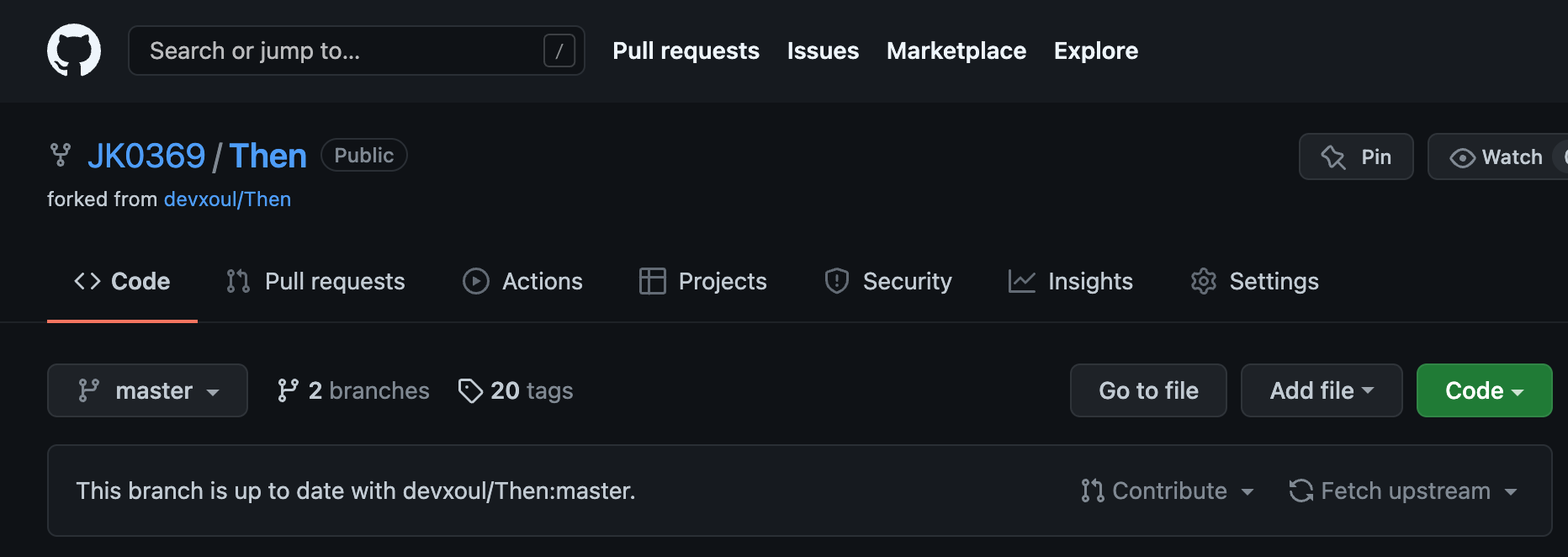The width and height of the screenshot is (1568, 557).
Task: Open the JK0369 owner profile link
Action: [146, 156]
